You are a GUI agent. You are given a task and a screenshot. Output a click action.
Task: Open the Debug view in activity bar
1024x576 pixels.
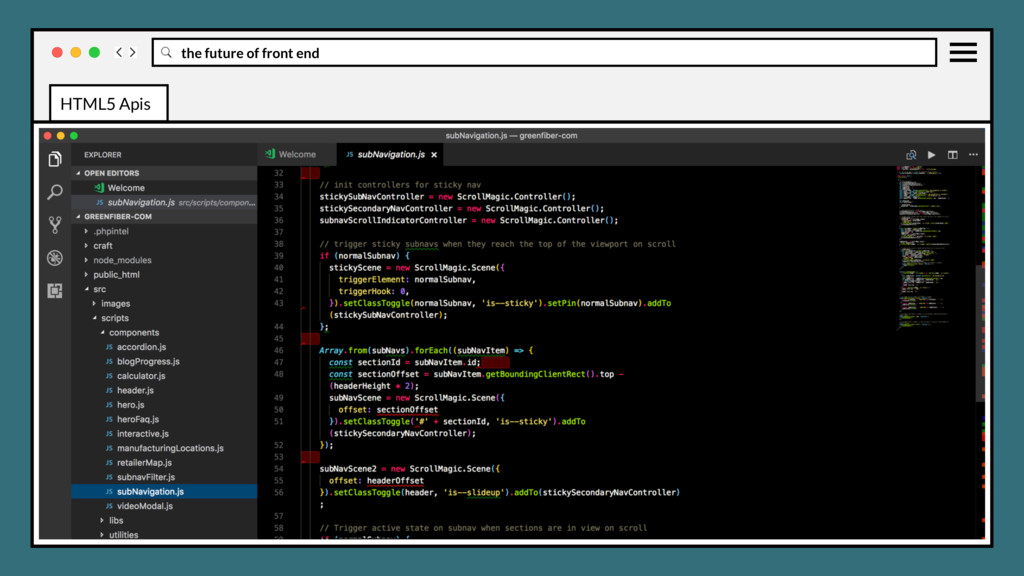(55, 258)
